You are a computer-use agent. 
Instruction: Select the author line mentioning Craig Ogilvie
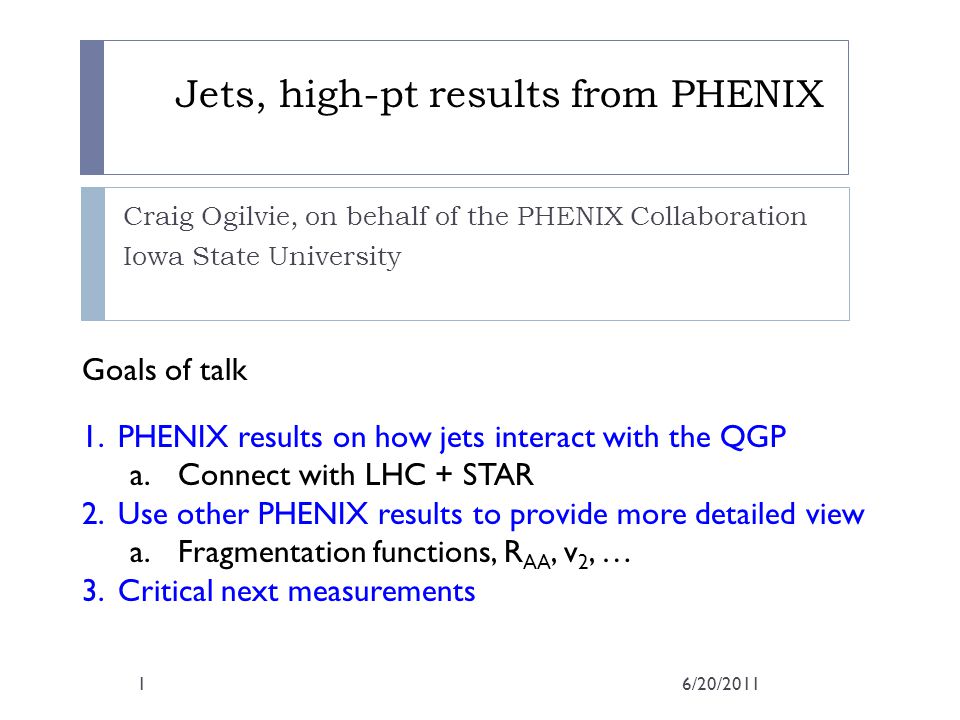[x=465, y=217]
